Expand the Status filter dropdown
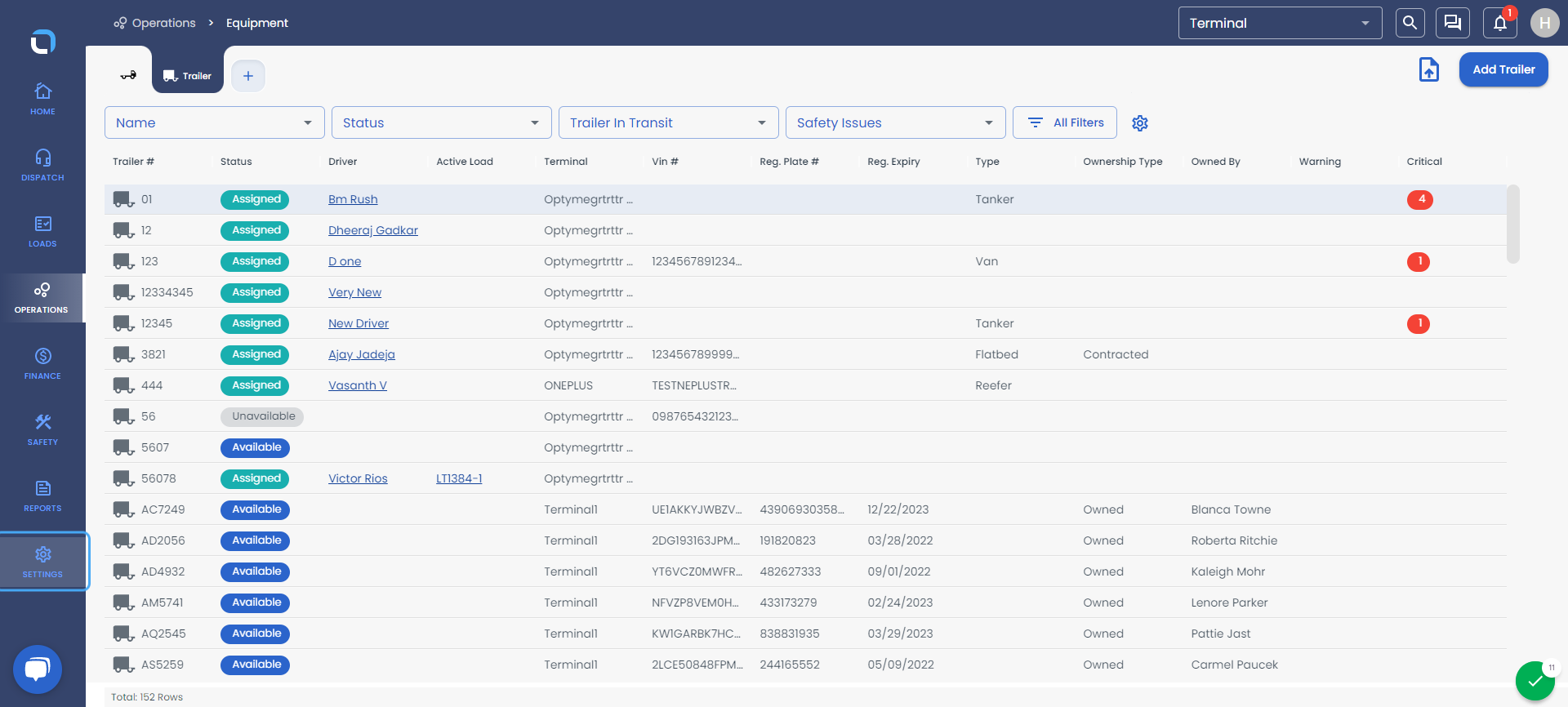 point(442,122)
